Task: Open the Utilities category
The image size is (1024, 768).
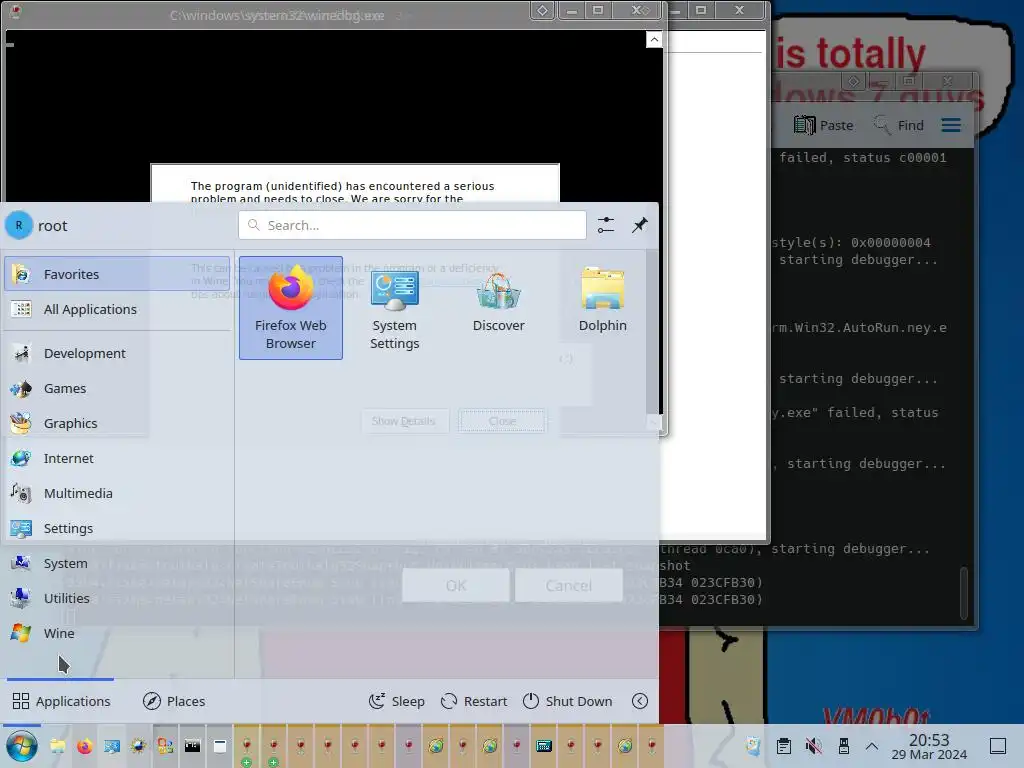Action: click(117, 598)
